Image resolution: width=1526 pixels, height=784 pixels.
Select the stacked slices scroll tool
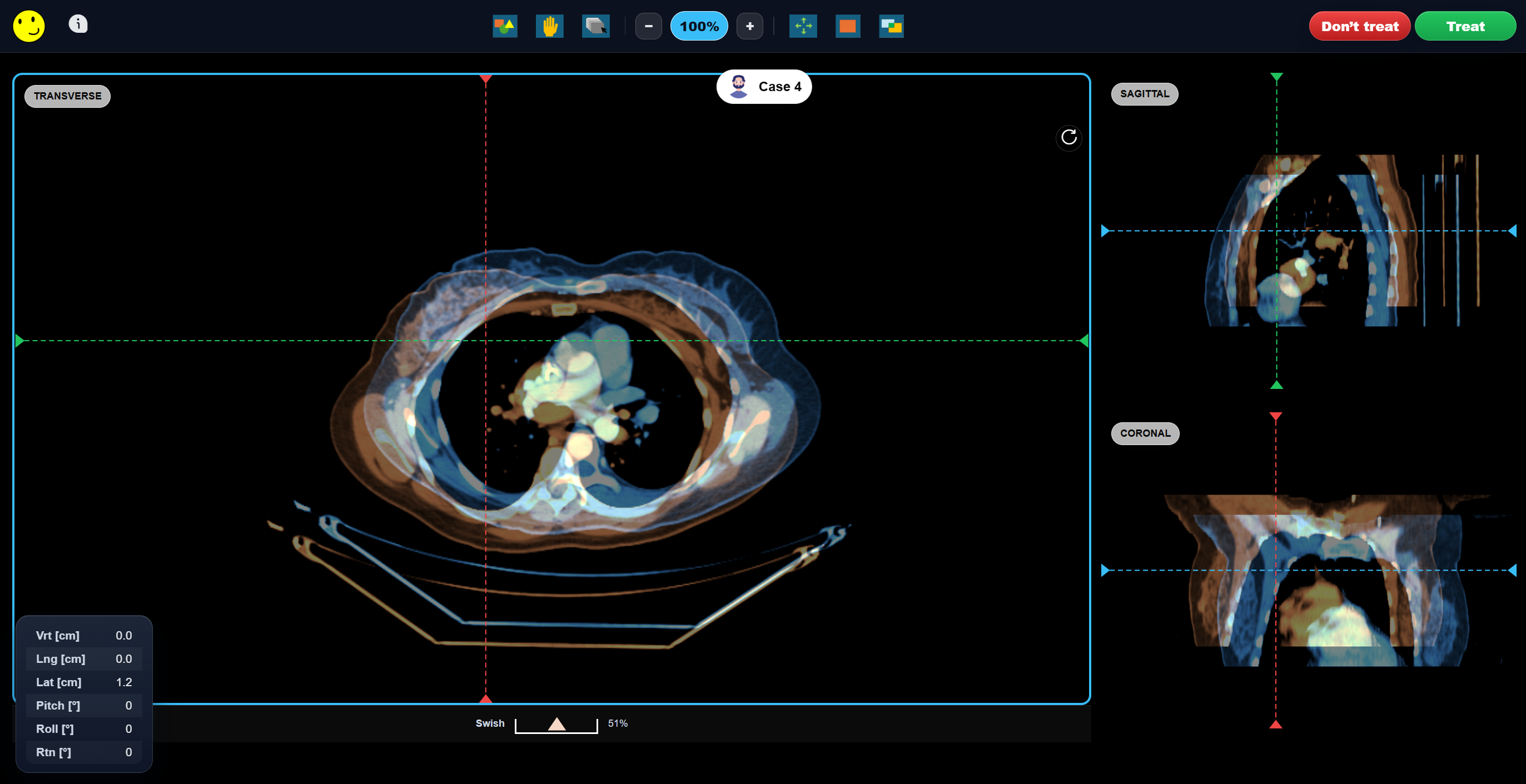tap(595, 26)
